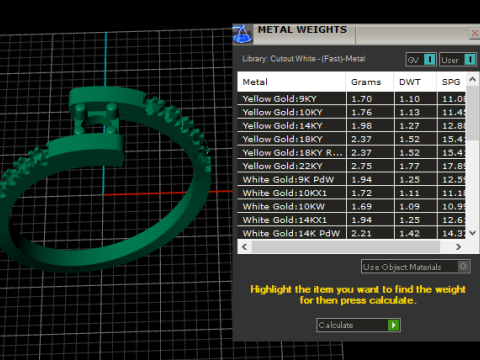Select the Yellow Gold:22KY row

pyautogui.click(x=351, y=166)
